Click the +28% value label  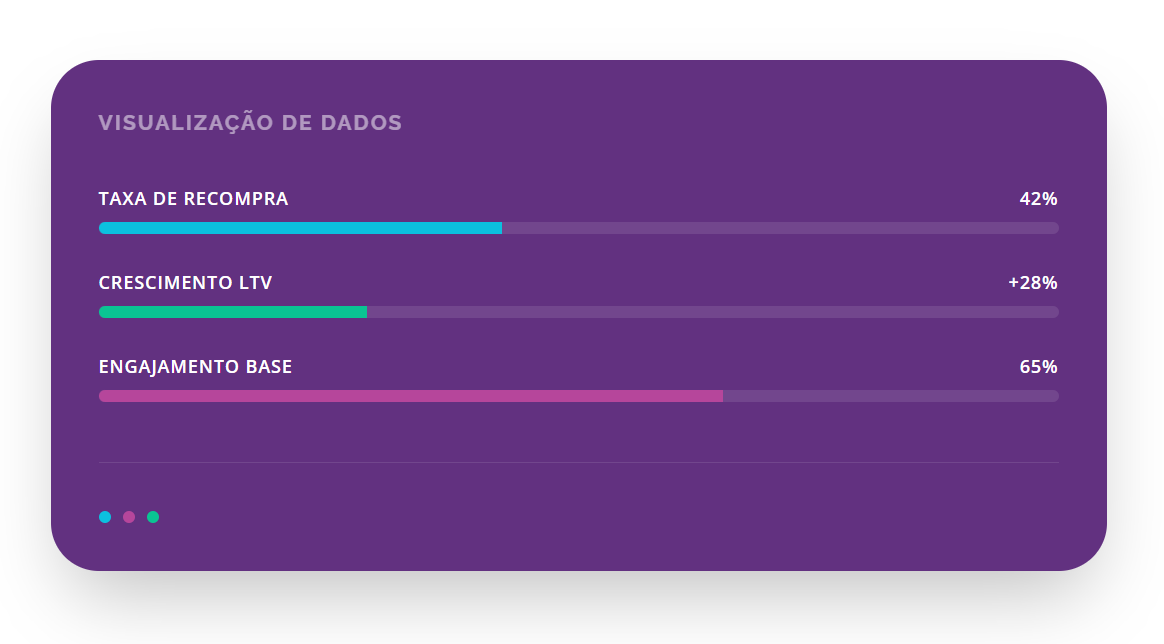pyautogui.click(x=1034, y=282)
